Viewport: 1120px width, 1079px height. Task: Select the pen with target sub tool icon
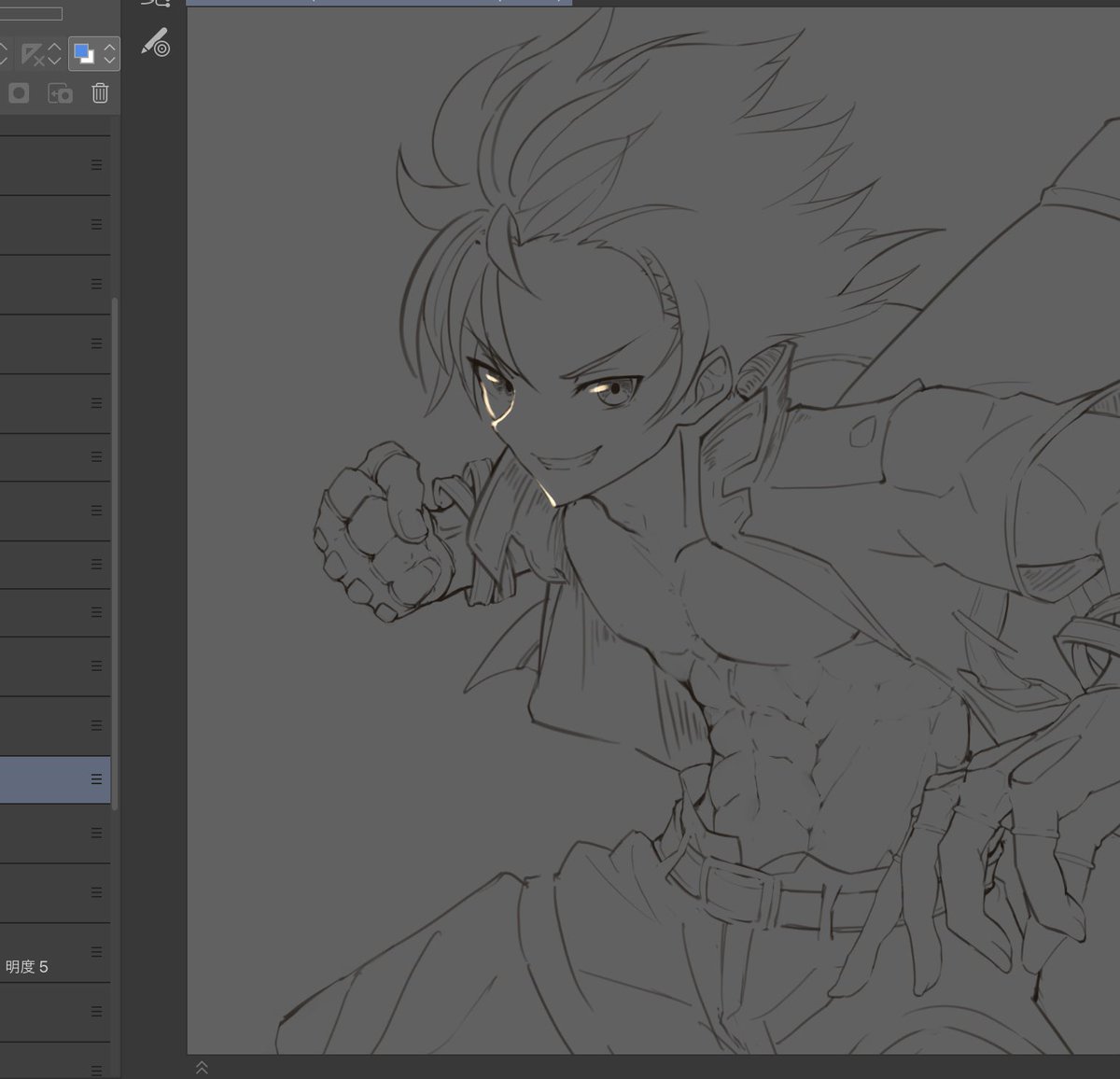(x=155, y=43)
